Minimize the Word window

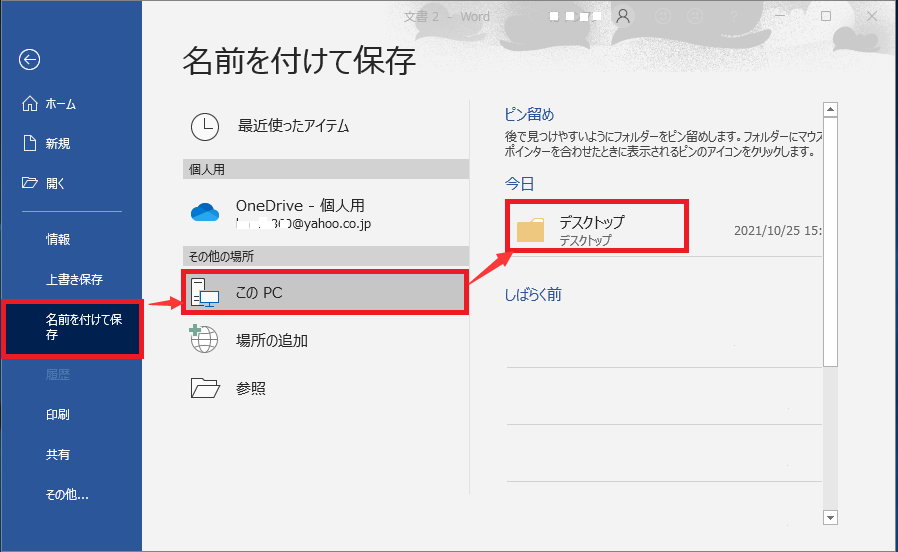tap(779, 16)
